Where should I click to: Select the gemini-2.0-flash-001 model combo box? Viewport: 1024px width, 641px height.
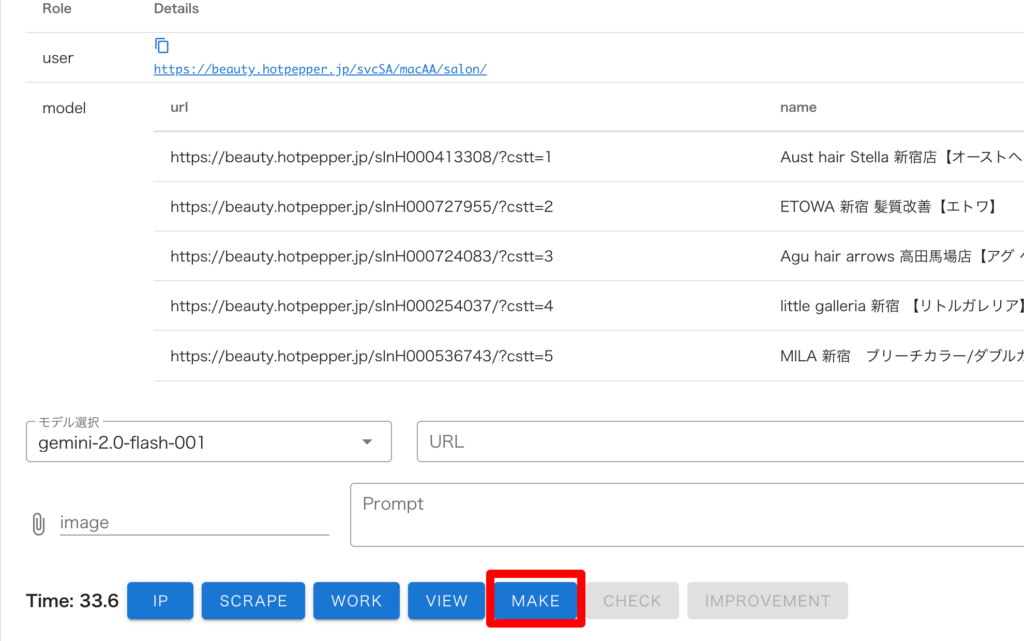[x=200, y=442]
